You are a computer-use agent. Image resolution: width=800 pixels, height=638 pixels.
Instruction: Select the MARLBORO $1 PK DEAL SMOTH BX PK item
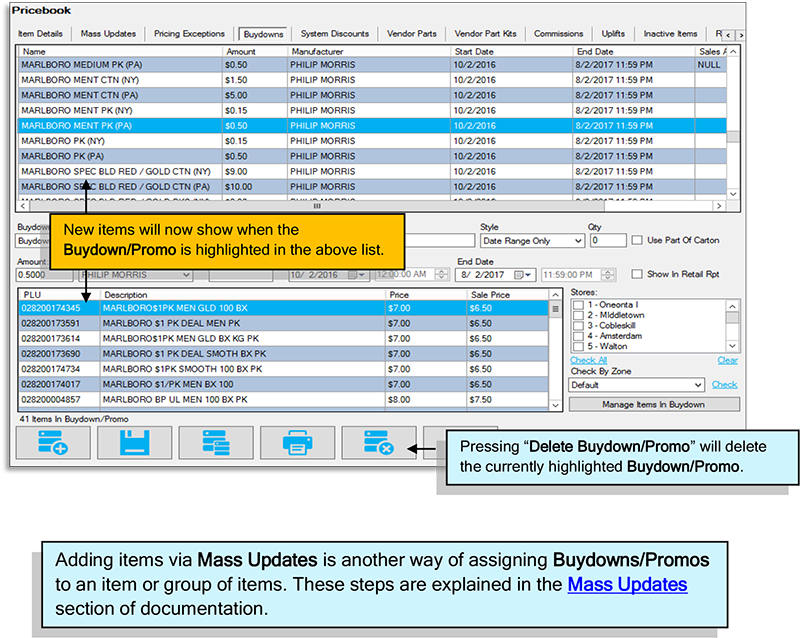click(284, 354)
